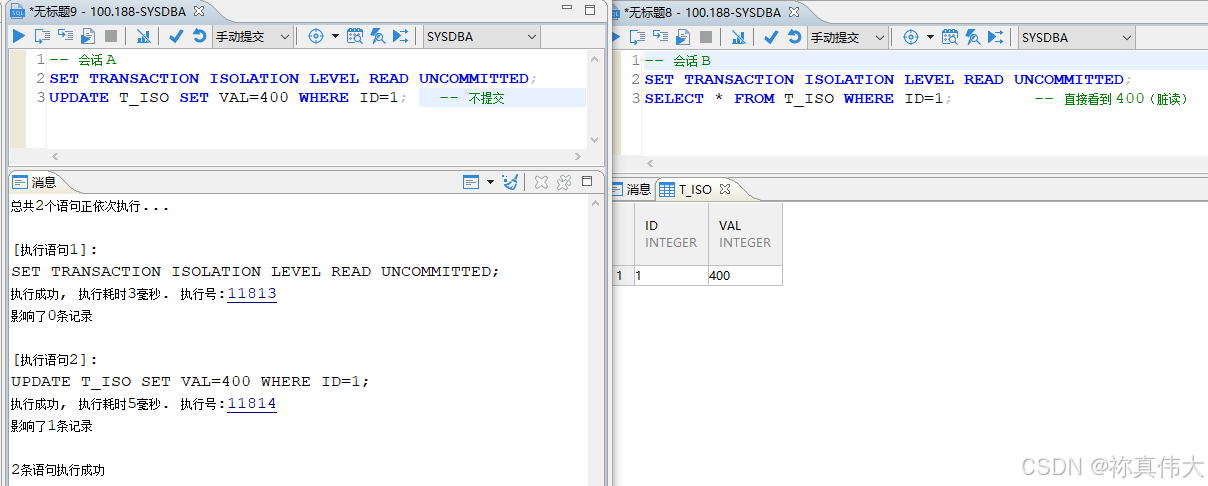The width and height of the screenshot is (1208, 486).
Task: Clear messages with the broom icon
Action: [510, 182]
